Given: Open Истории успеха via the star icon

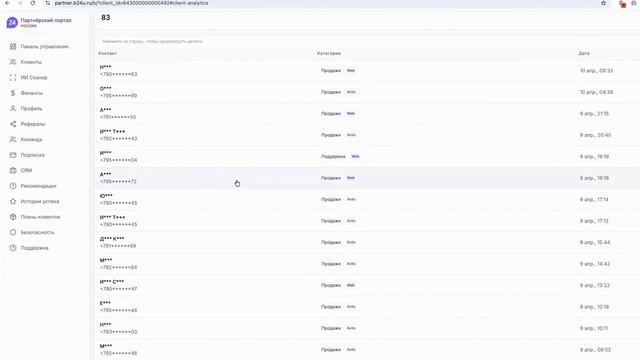Looking at the screenshot, I should 13,202.
